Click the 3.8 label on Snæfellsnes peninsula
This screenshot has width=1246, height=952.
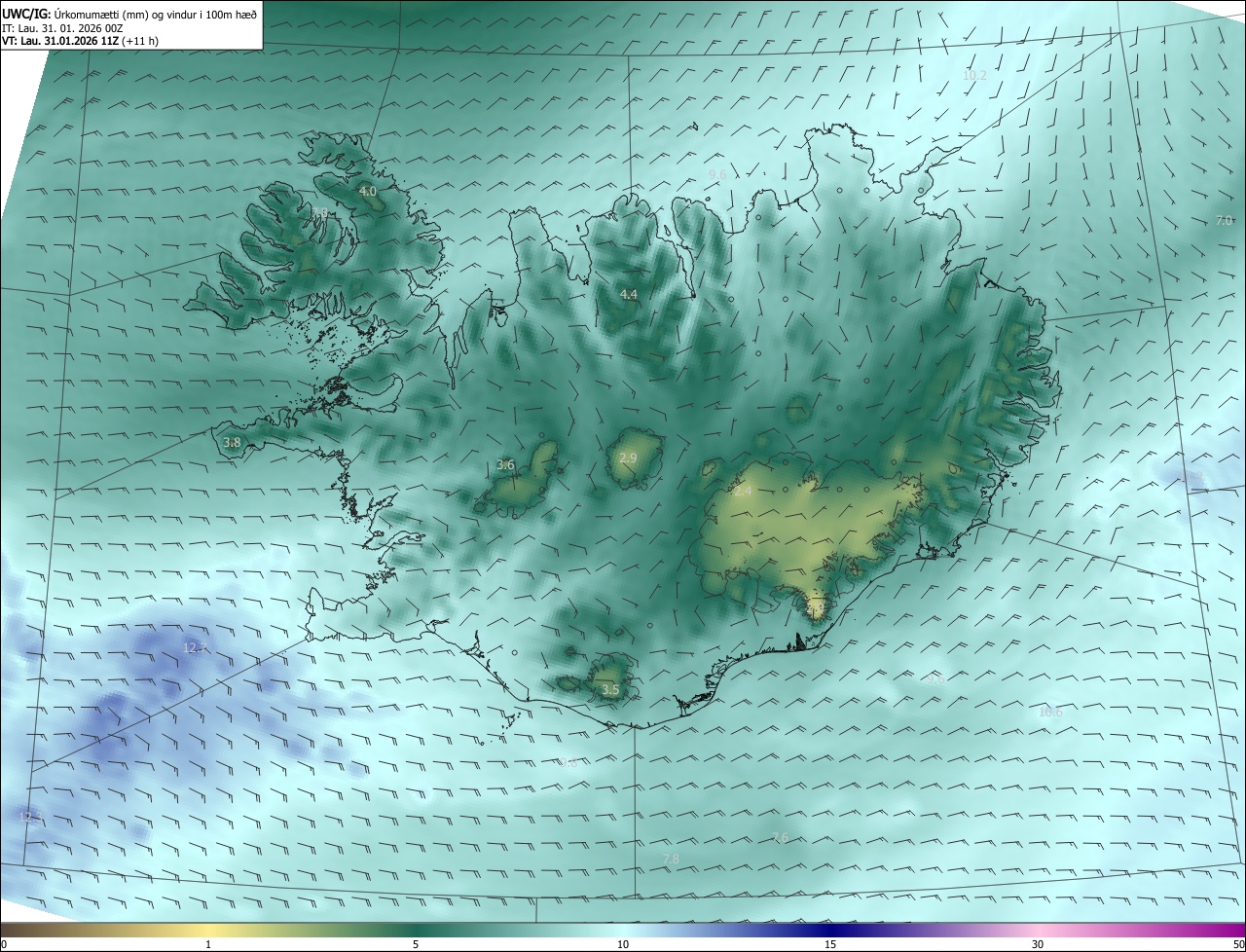232,442
